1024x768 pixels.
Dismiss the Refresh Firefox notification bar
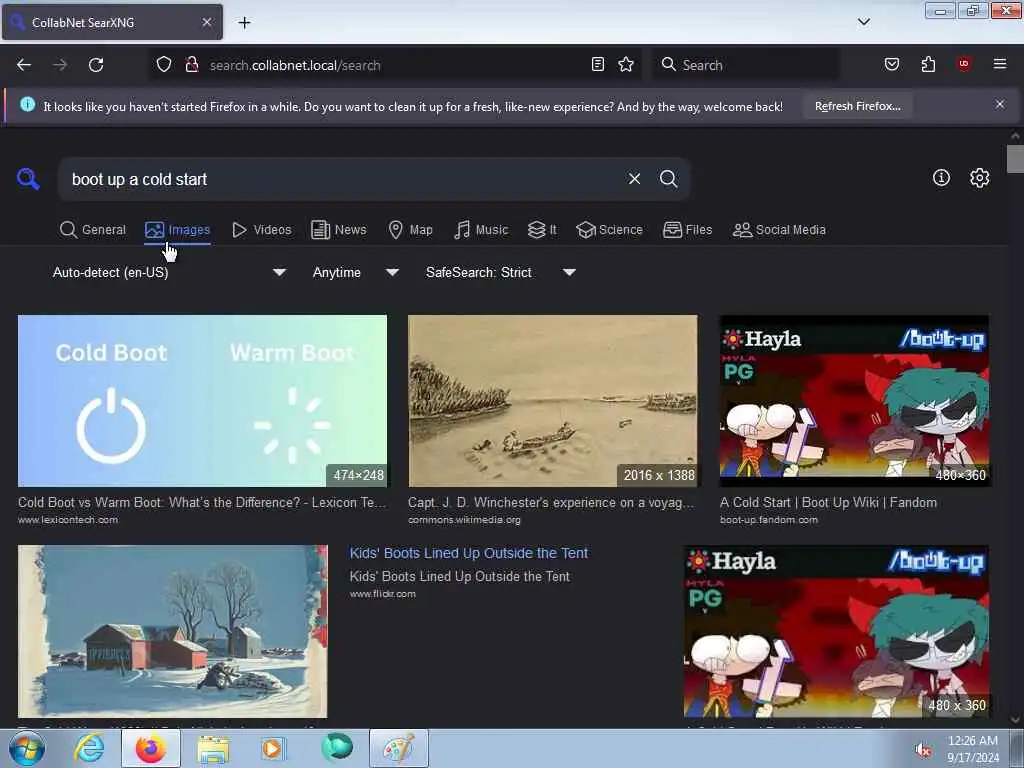pos(1000,104)
